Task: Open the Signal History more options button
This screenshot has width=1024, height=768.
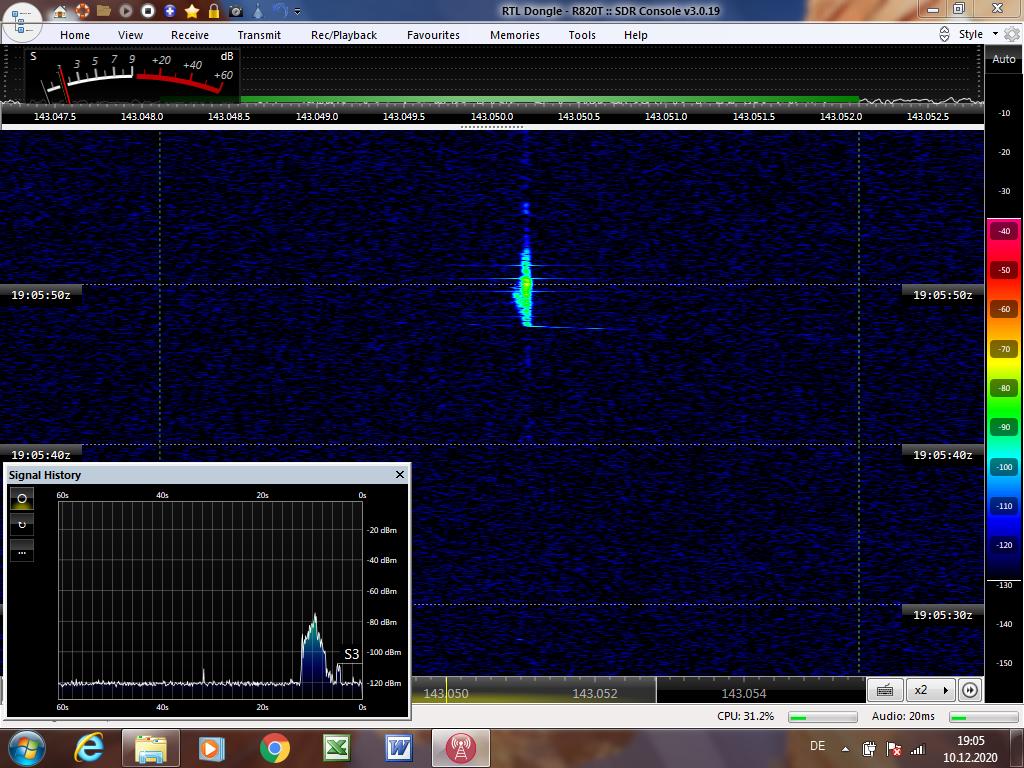Action: (x=22, y=551)
